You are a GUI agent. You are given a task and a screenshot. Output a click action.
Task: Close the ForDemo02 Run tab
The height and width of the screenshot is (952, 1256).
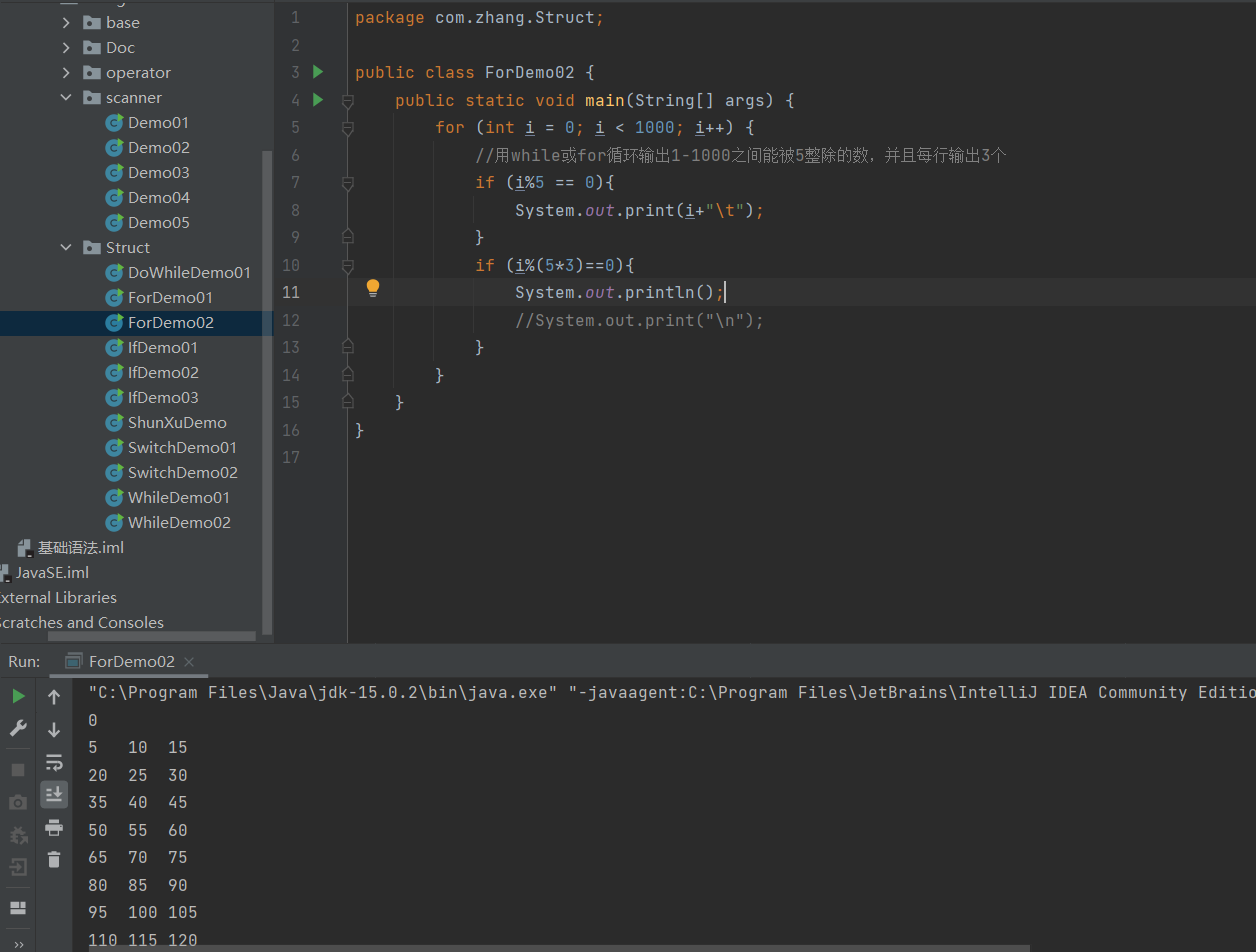[189, 662]
